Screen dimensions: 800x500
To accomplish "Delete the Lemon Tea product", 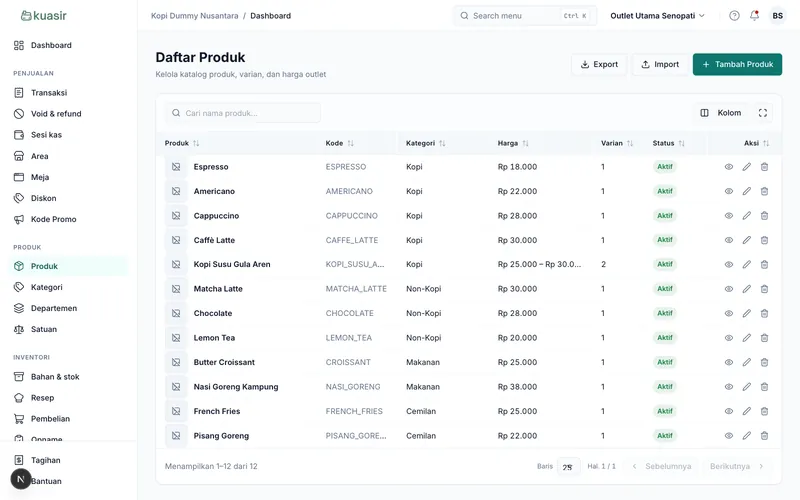I will click(x=764, y=338).
